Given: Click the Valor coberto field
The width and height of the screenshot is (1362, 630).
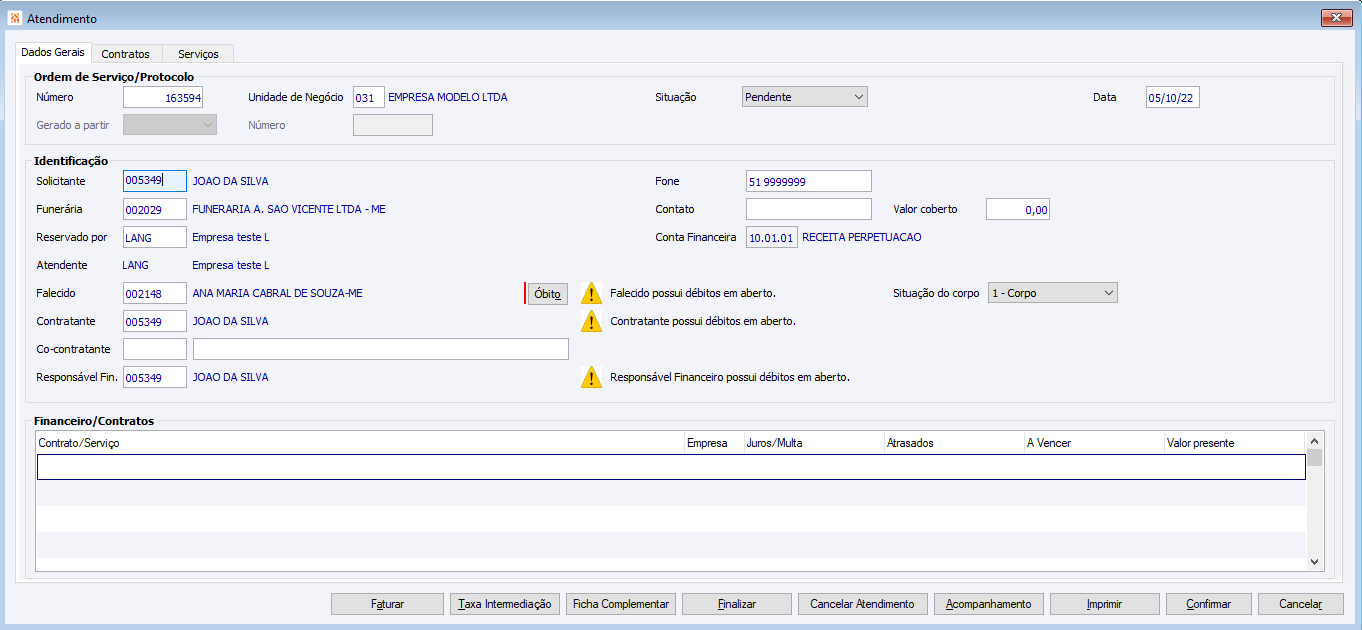Looking at the screenshot, I should pos(1018,209).
